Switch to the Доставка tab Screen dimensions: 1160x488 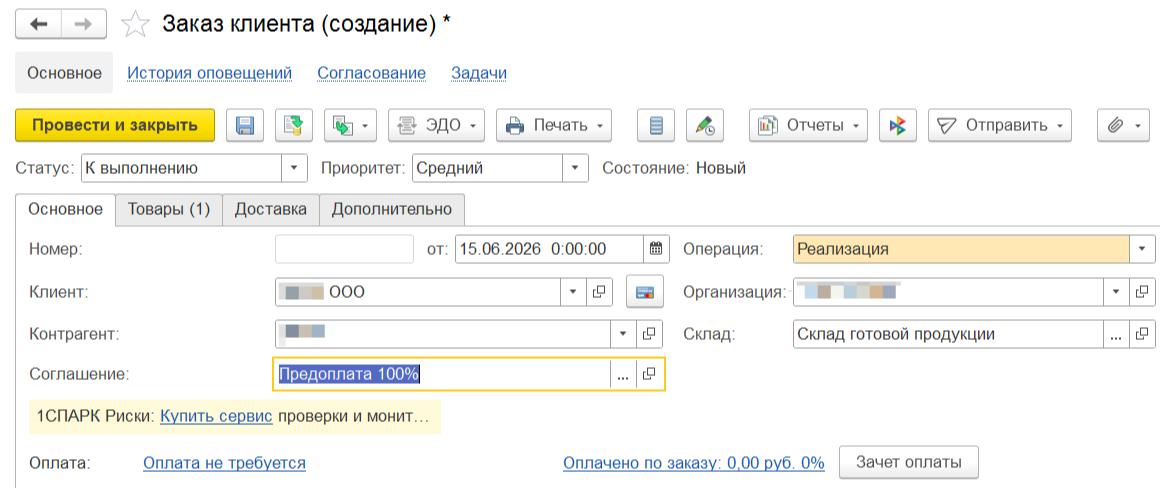click(x=271, y=209)
